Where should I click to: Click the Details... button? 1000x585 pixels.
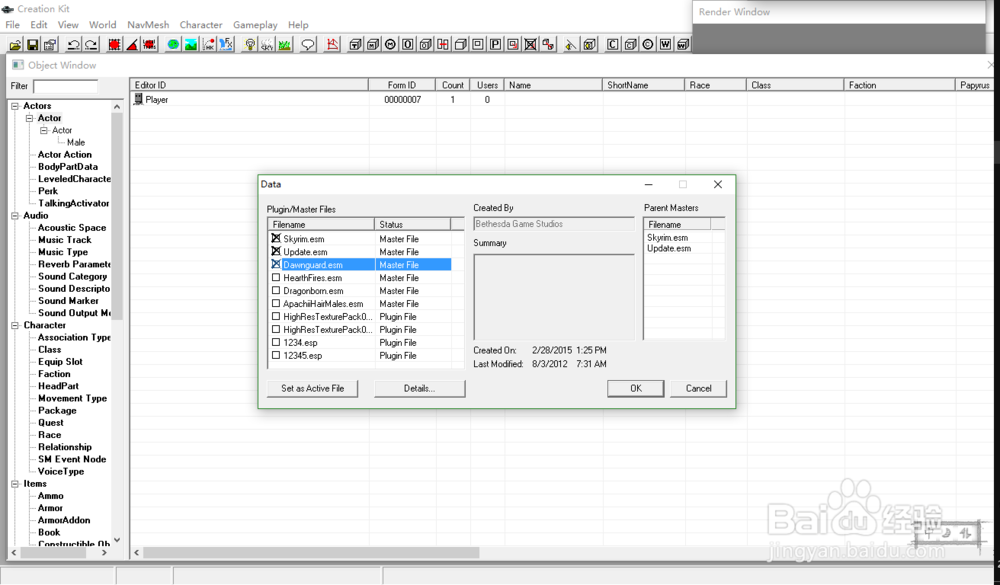[x=420, y=389]
